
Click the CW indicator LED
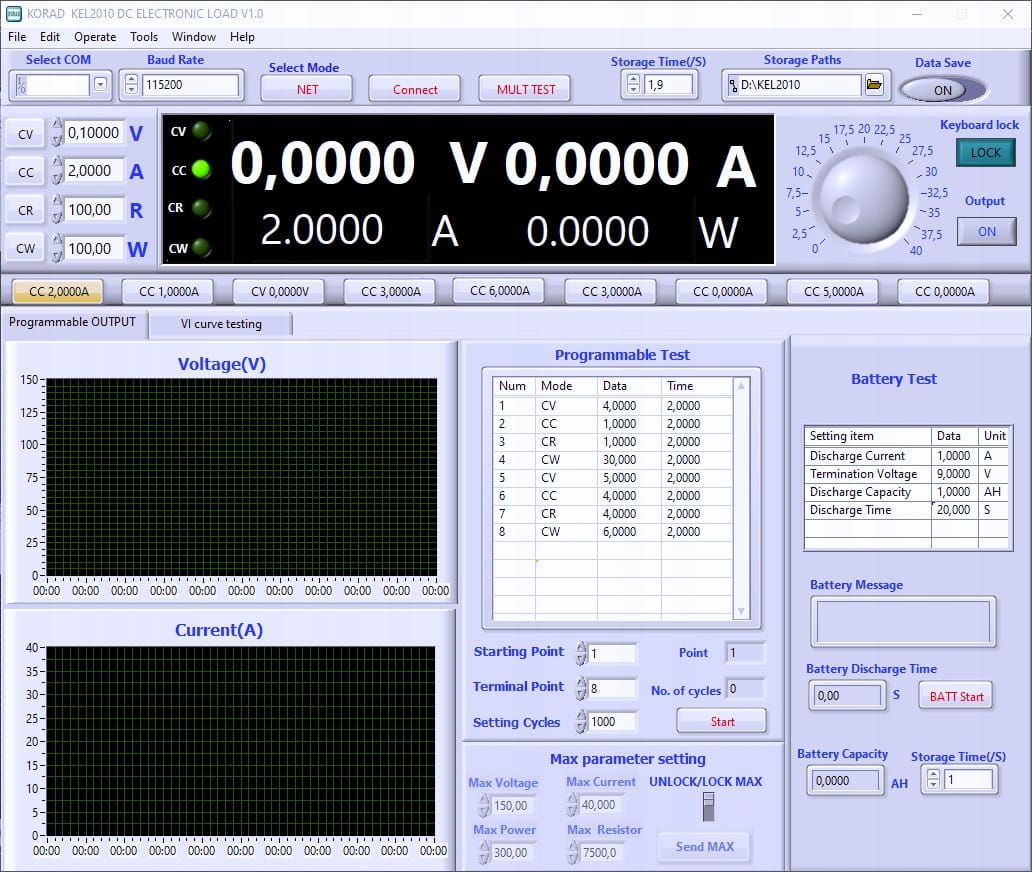point(201,247)
